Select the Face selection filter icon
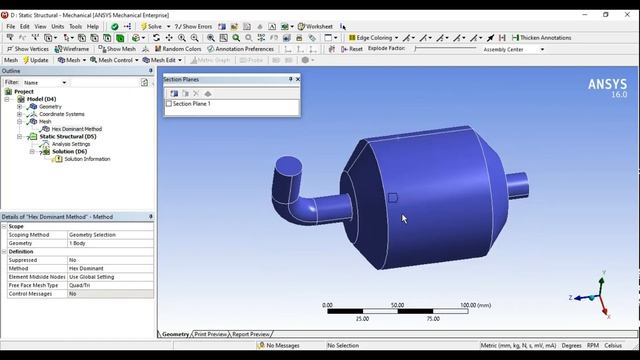The width and height of the screenshot is (640, 360). click(x=107, y=38)
